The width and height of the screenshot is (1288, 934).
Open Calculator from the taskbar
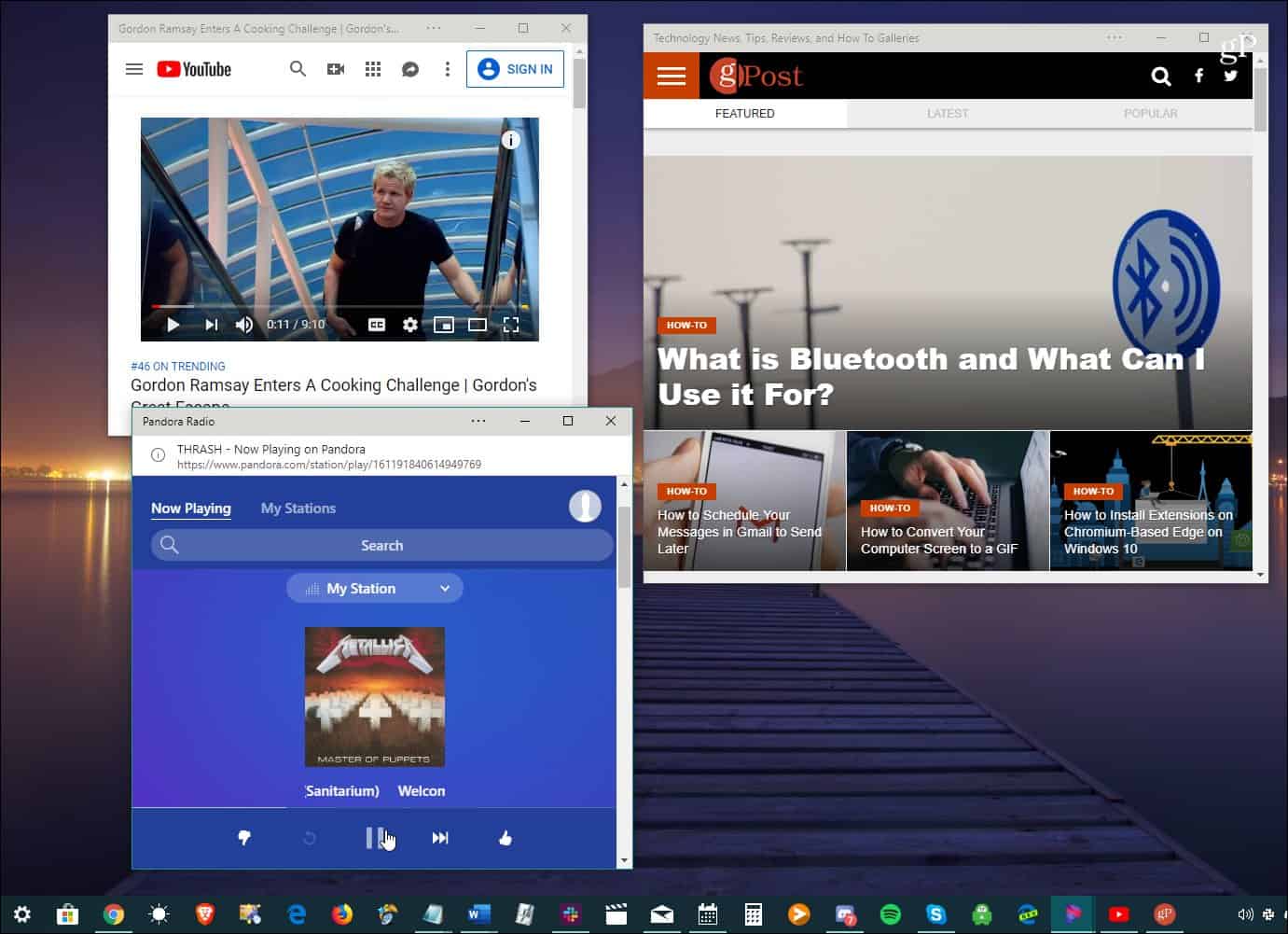click(754, 914)
